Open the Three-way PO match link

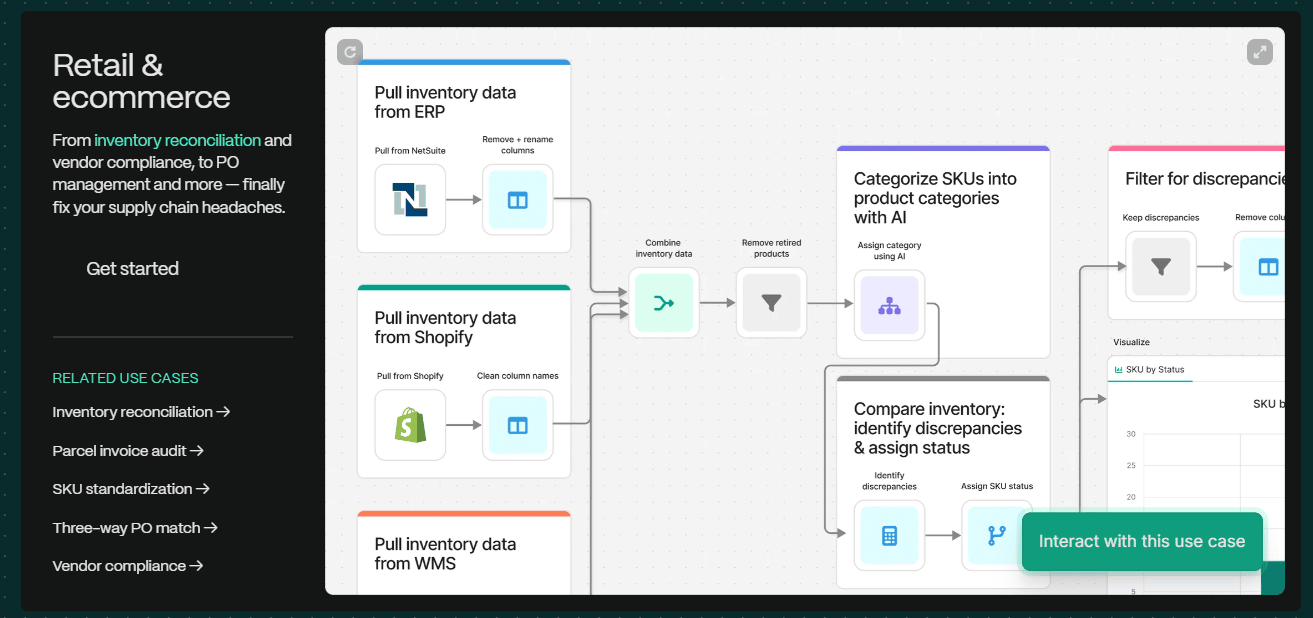135,528
